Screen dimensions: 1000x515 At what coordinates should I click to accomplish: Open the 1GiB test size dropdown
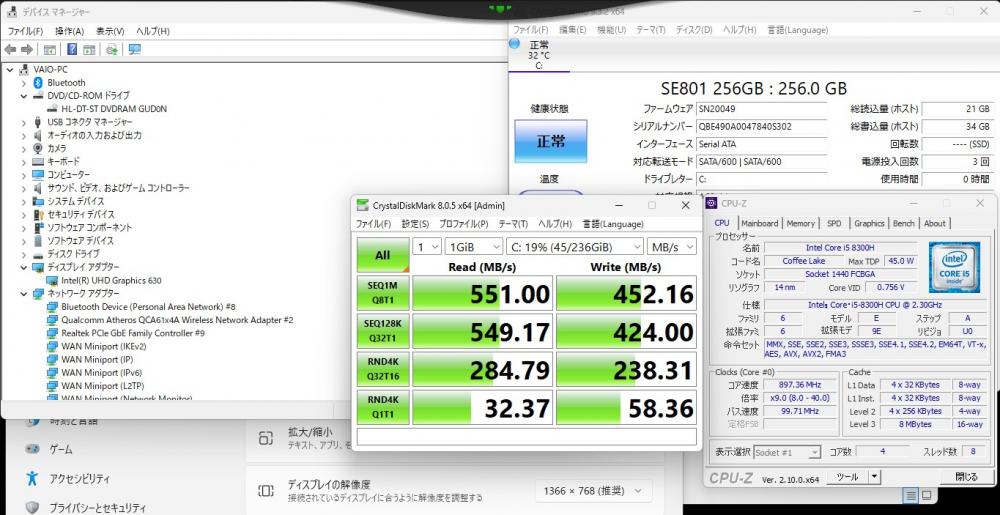point(474,247)
